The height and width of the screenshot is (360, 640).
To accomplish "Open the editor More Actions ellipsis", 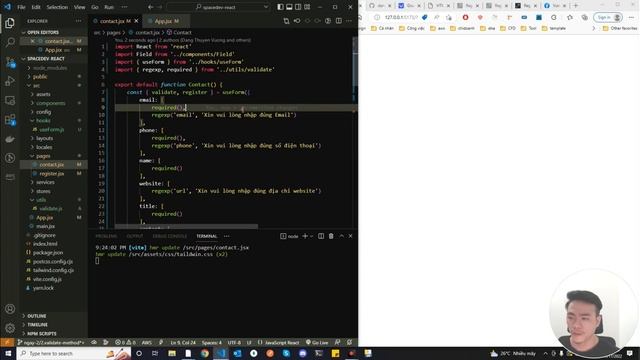I will click(x=349, y=21).
